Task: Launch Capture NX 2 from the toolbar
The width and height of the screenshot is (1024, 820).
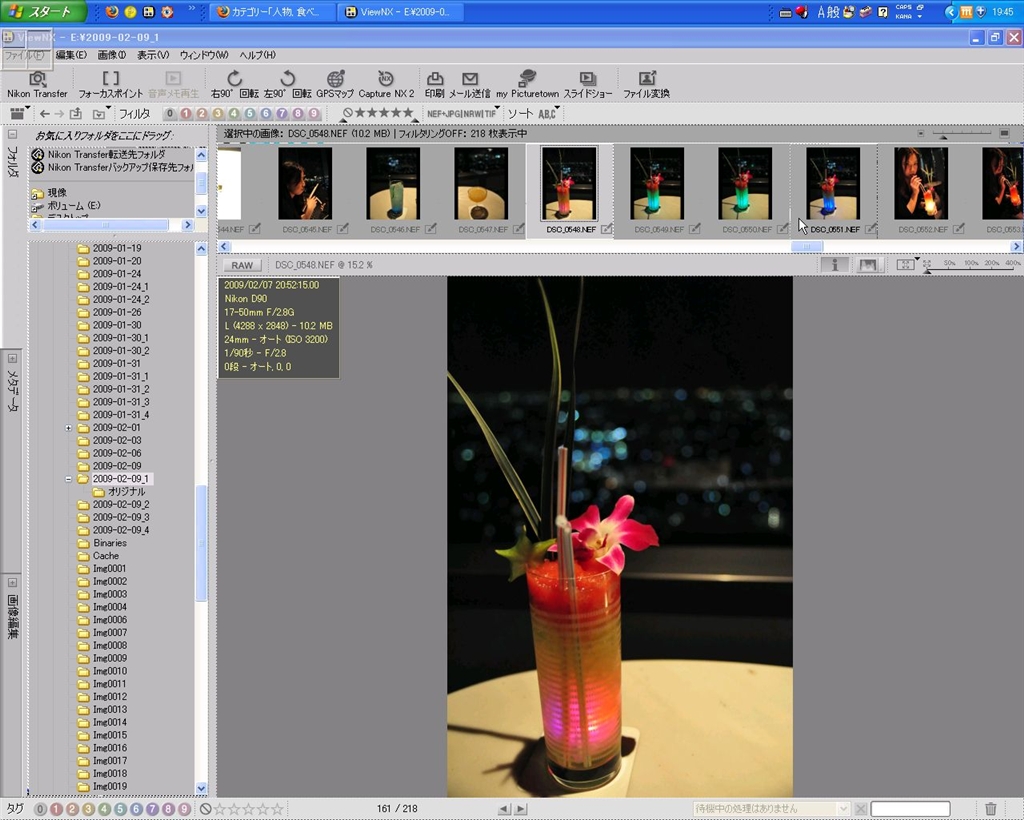Action: [386, 84]
